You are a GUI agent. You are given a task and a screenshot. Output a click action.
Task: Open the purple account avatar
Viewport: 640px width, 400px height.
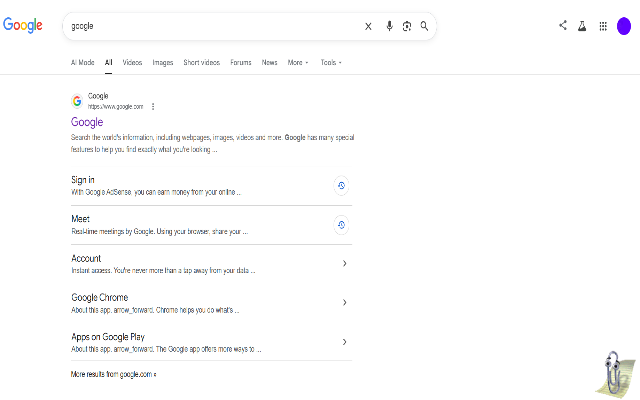(x=624, y=26)
